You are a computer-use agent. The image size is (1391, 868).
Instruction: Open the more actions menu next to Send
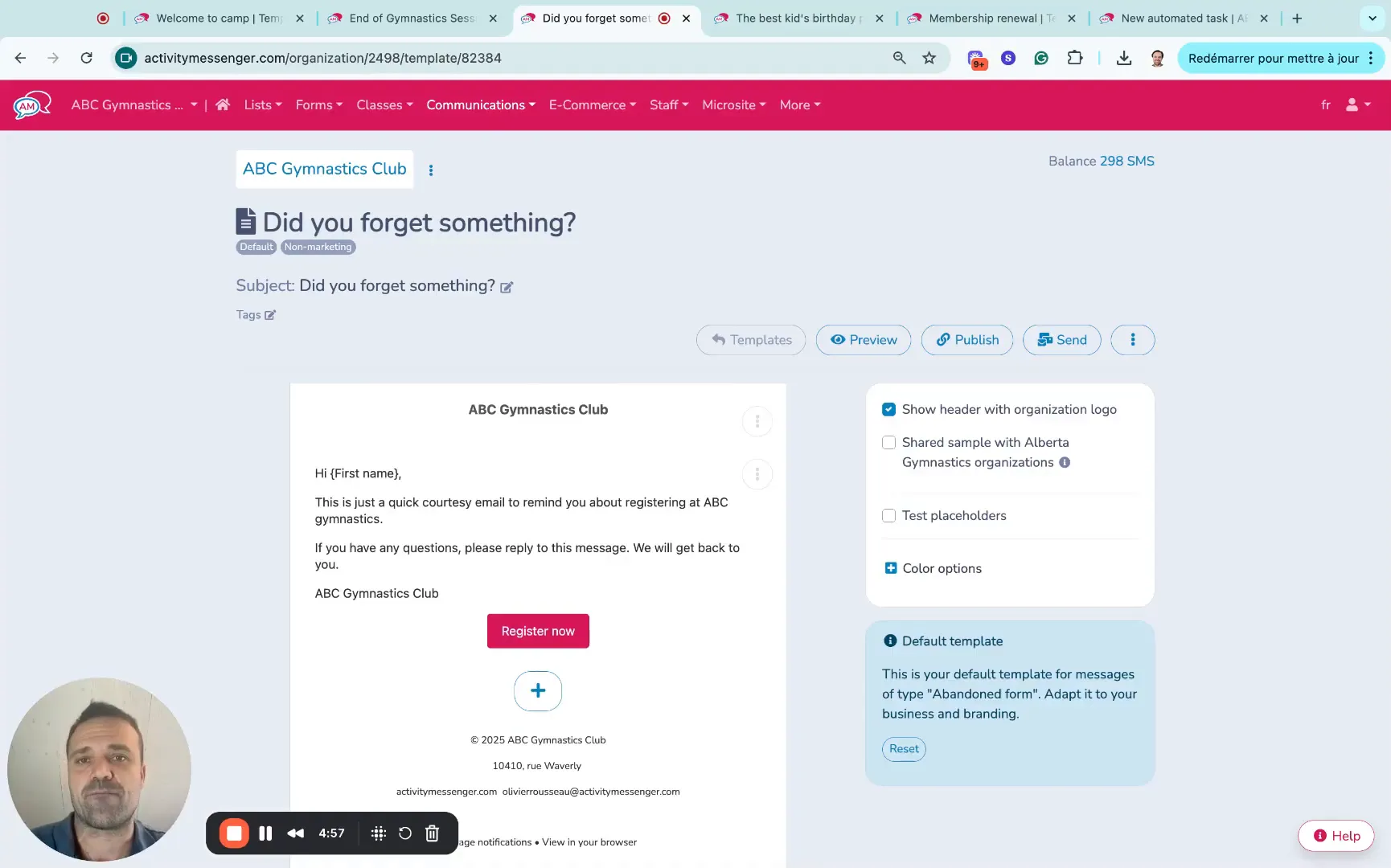tap(1132, 340)
